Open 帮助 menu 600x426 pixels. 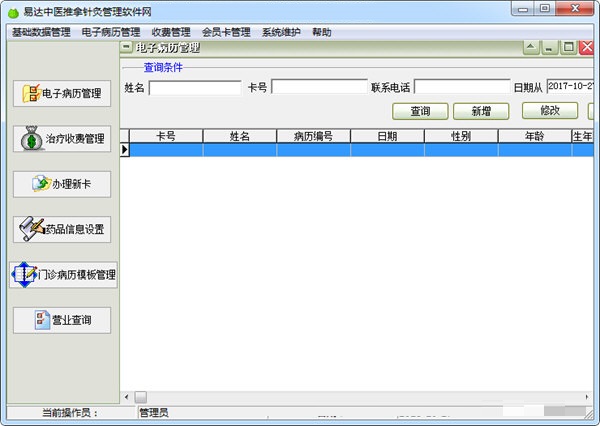[322, 32]
